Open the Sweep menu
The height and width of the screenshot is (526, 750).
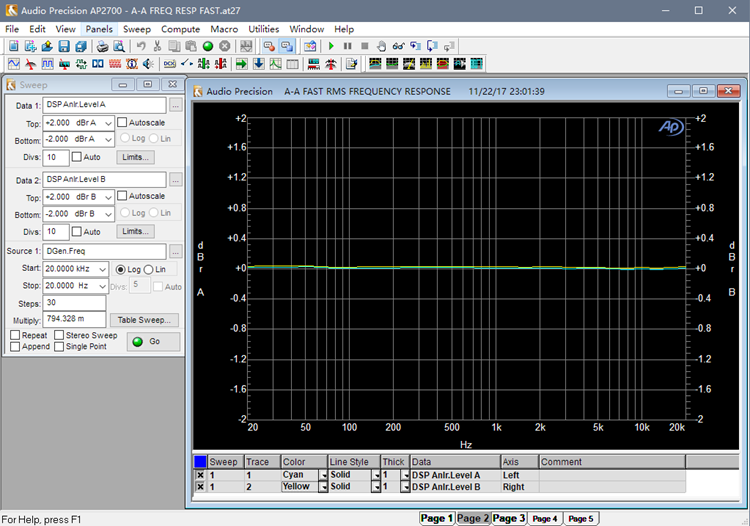click(x=137, y=29)
